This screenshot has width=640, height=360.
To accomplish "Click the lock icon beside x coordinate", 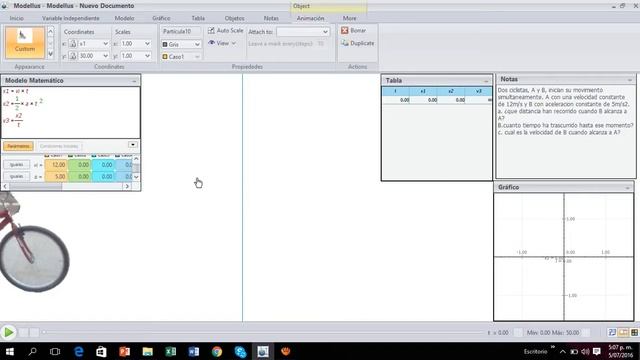I will pyautogui.click(x=73, y=44).
